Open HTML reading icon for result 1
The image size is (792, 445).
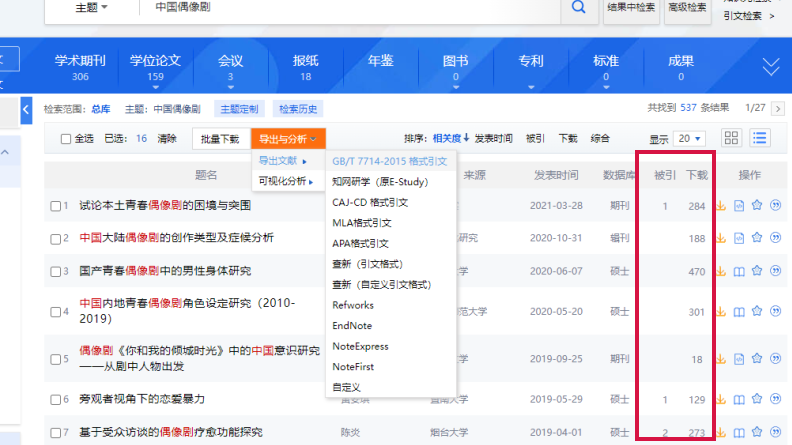739,206
